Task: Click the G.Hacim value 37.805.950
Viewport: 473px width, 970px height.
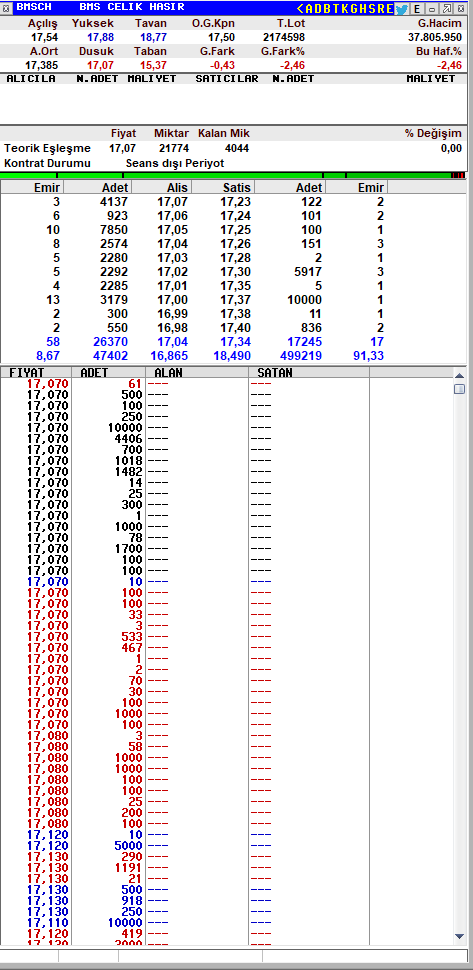Action: pyautogui.click(x=435, y=37)
